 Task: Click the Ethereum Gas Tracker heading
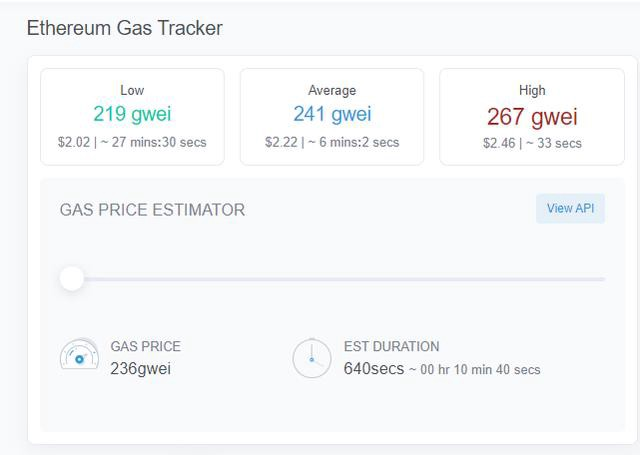(x=124, y=28)
